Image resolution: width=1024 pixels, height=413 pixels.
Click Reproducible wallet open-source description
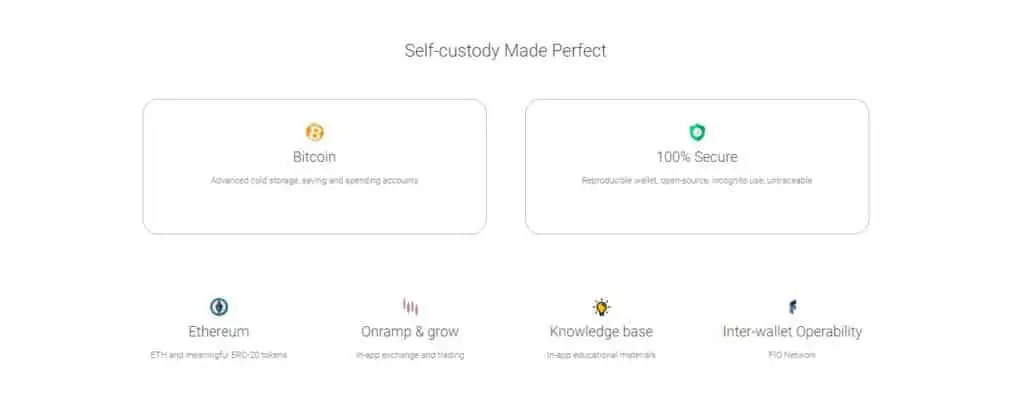697,180
